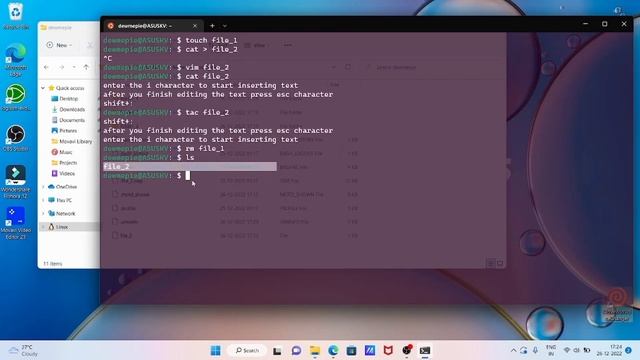Go forward in File Explorer navigation
Screen dimensions: 640x360
(62, 67)
